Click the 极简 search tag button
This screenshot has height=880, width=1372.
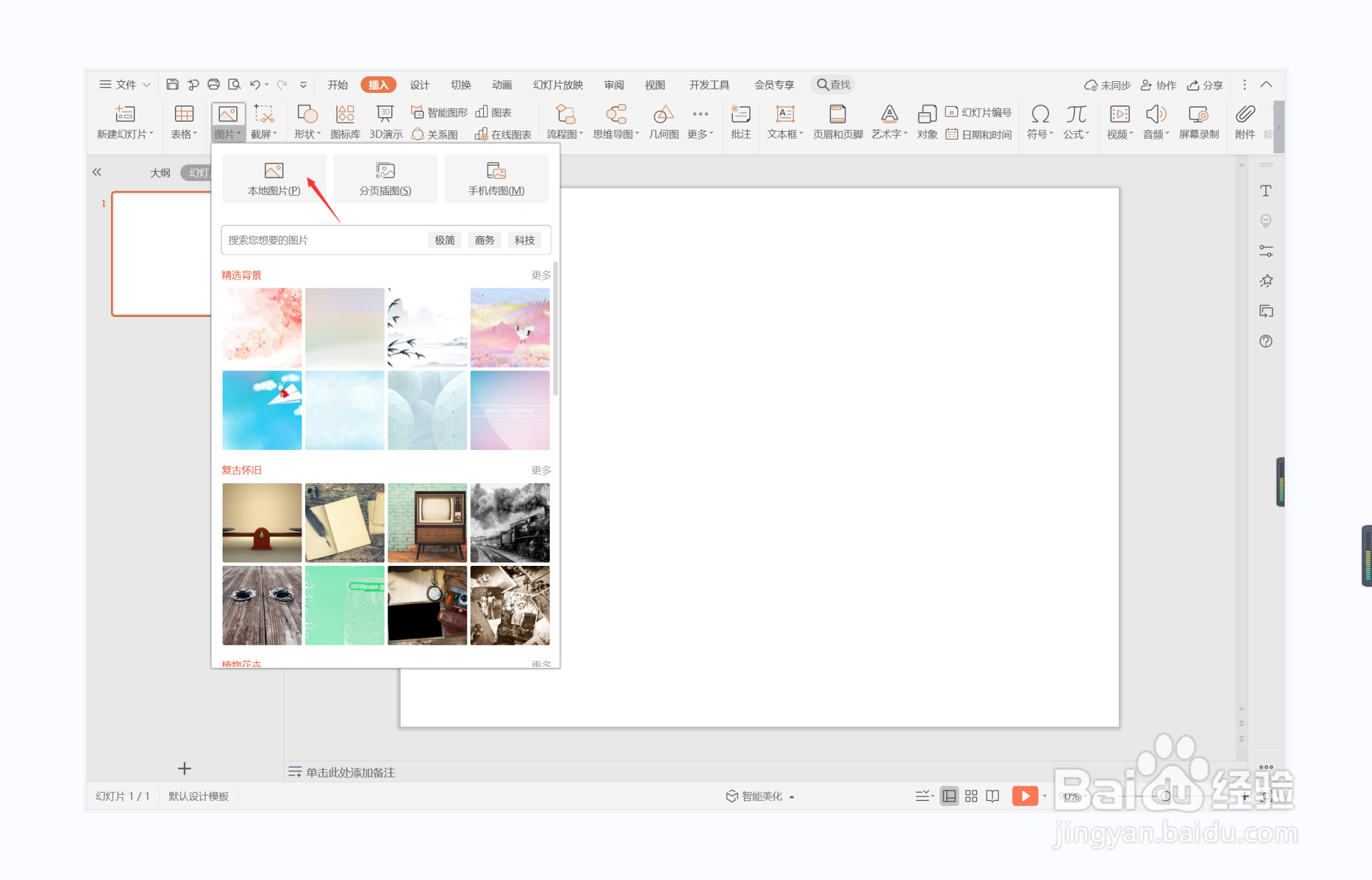[444, 240]
